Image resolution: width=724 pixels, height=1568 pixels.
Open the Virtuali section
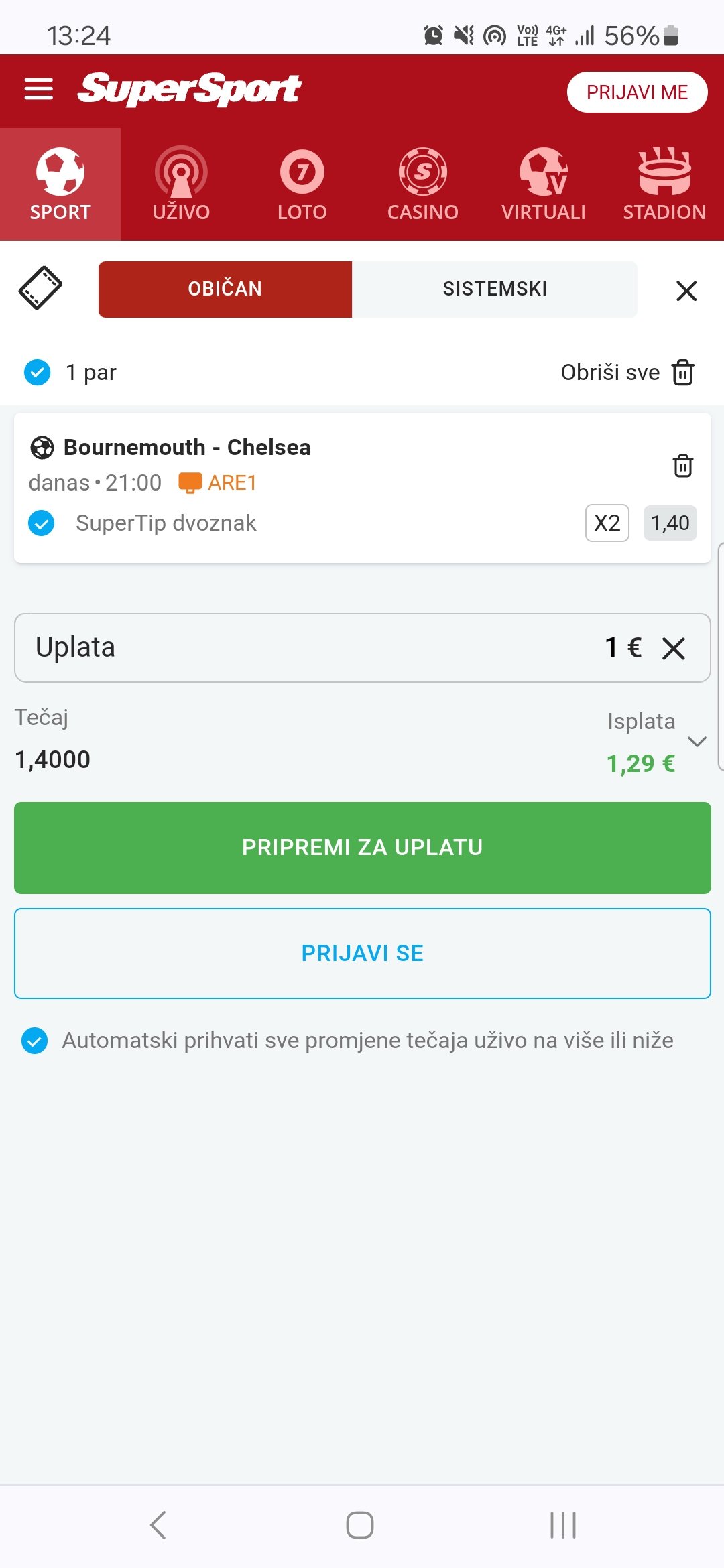coord(543,184)
